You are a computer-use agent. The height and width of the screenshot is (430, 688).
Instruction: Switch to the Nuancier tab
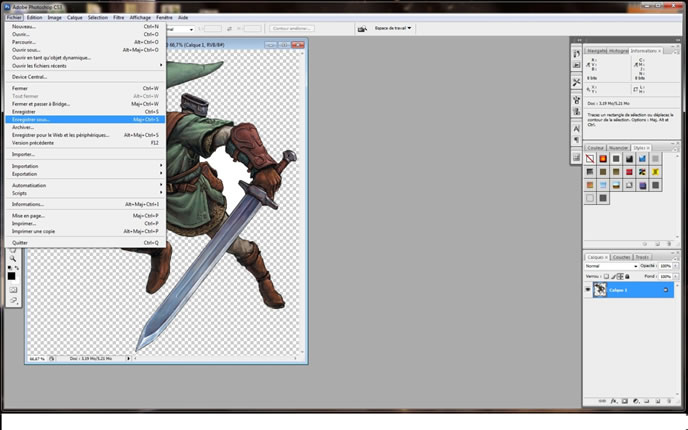(x=618, y=148)
